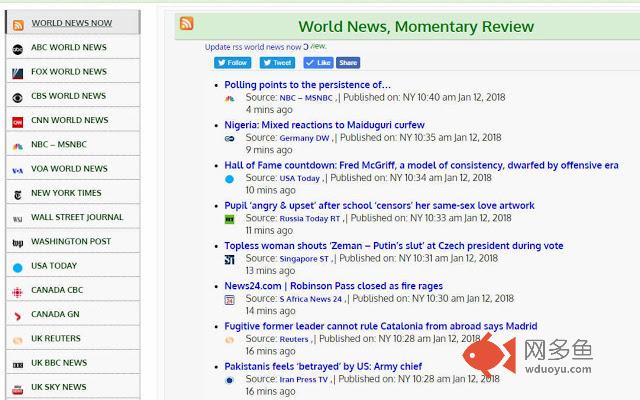Click the Reuters source link in Catalonia story
The width and height of the screenshot is (640, 400).
(294, 339)
